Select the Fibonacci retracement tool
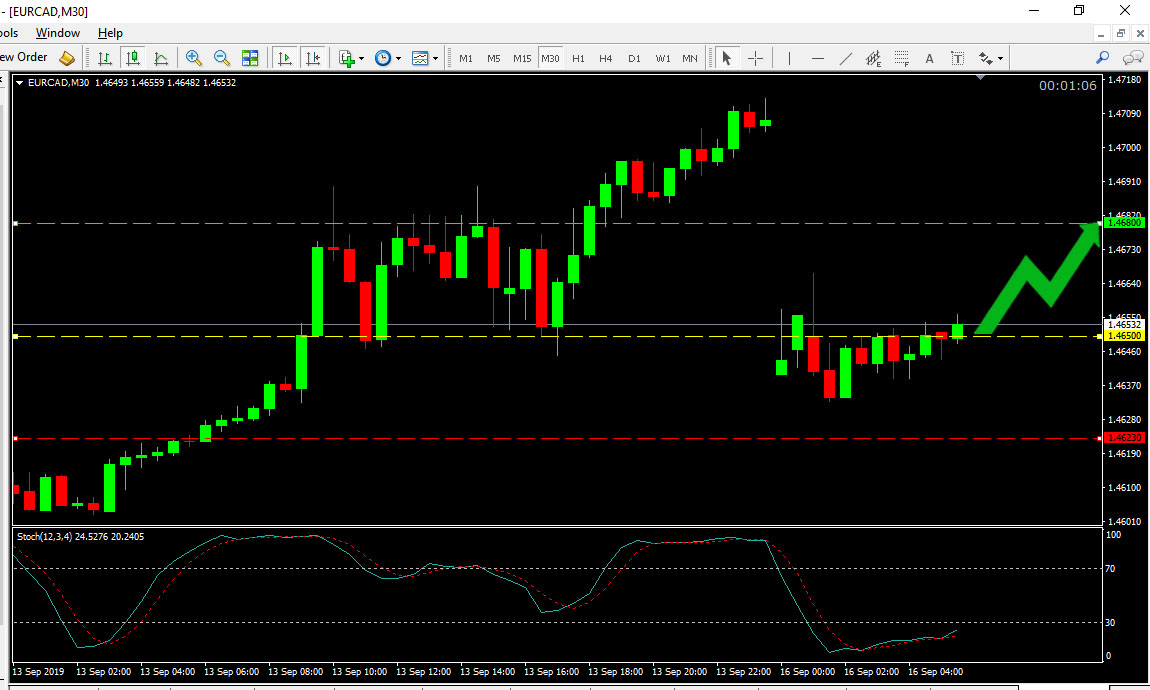Screen dimensions: 1150x690 901,58
